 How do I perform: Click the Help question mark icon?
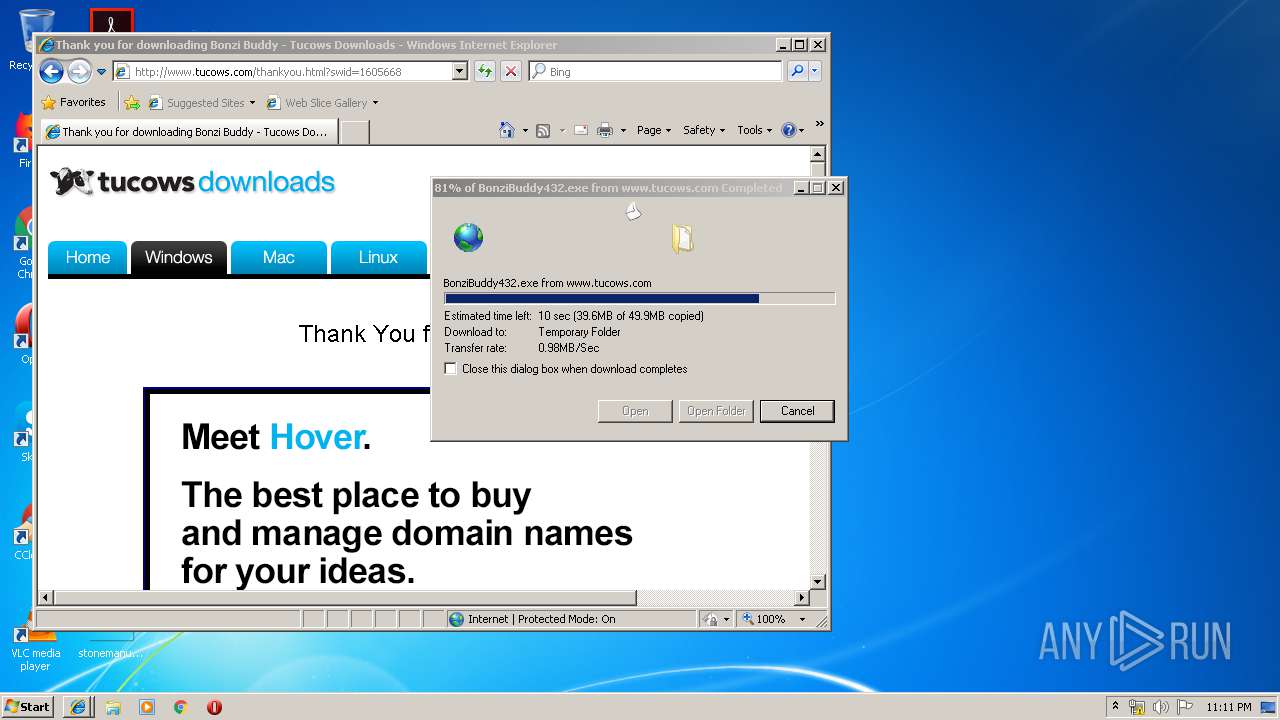(x=788, y=130)
